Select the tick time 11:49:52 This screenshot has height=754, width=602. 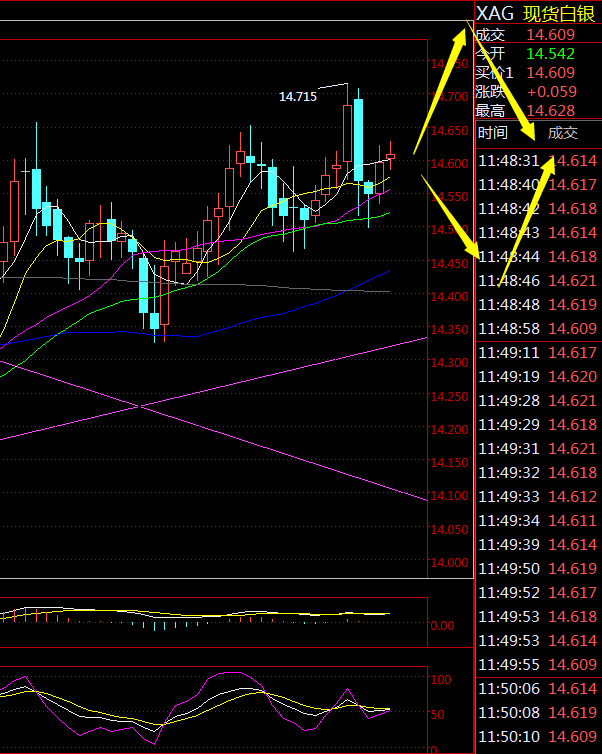(509, 592)
